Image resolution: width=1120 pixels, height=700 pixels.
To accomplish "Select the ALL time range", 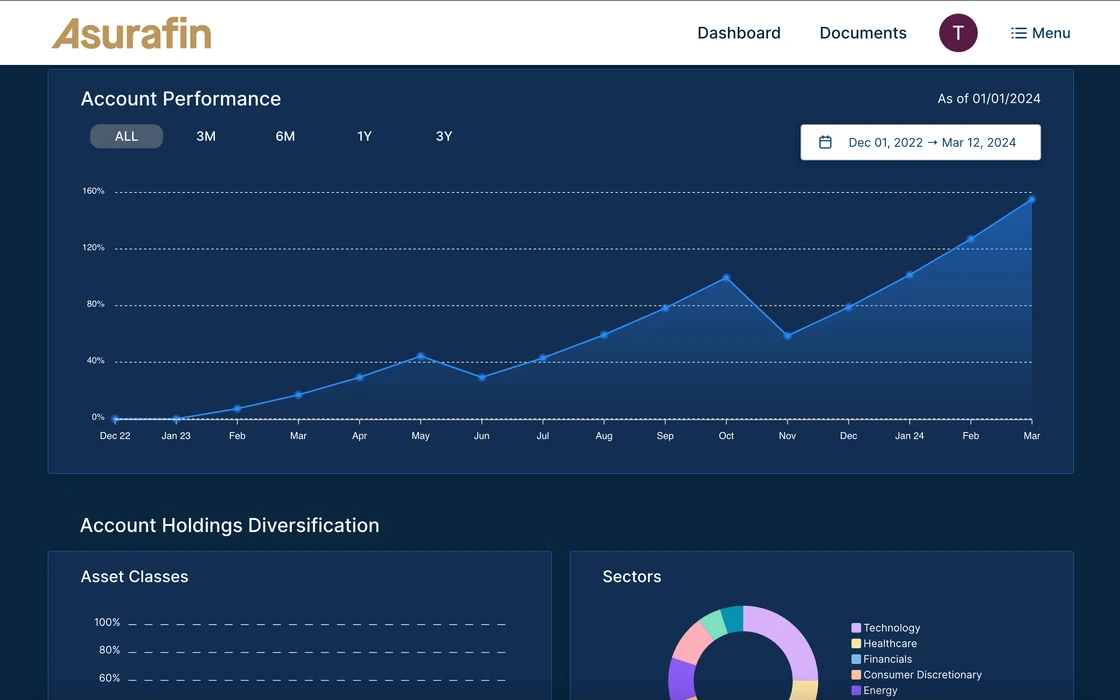I will click(126, 136).
